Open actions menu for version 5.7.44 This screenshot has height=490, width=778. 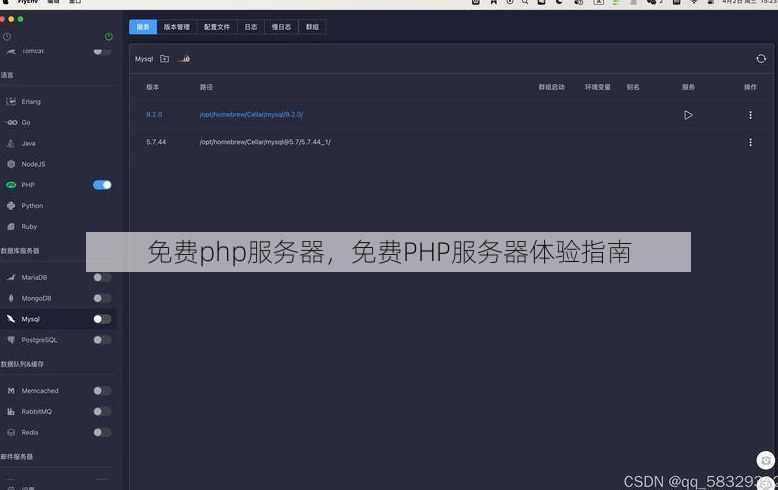[x=750, y=142]
